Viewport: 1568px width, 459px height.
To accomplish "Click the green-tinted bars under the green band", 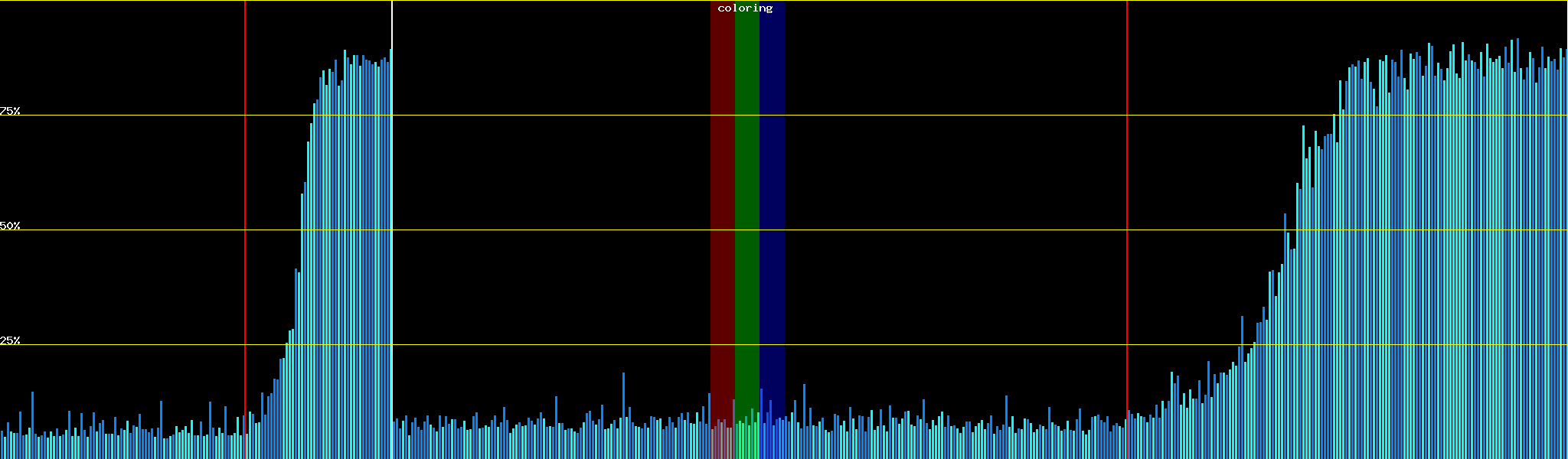I will pyautogui.click(x=746, y=438).
